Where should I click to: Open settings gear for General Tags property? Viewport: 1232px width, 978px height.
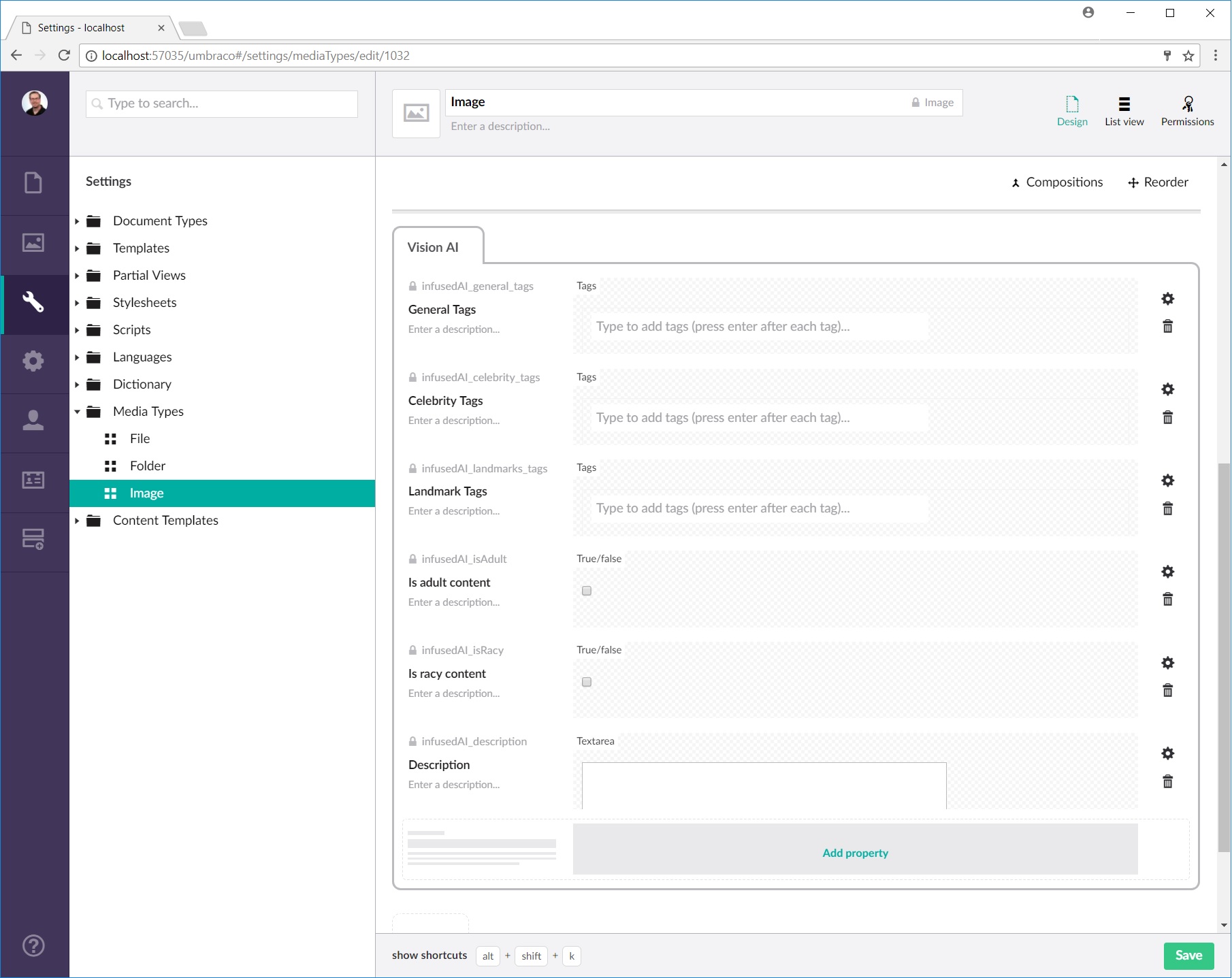(x=1167, y=299)
